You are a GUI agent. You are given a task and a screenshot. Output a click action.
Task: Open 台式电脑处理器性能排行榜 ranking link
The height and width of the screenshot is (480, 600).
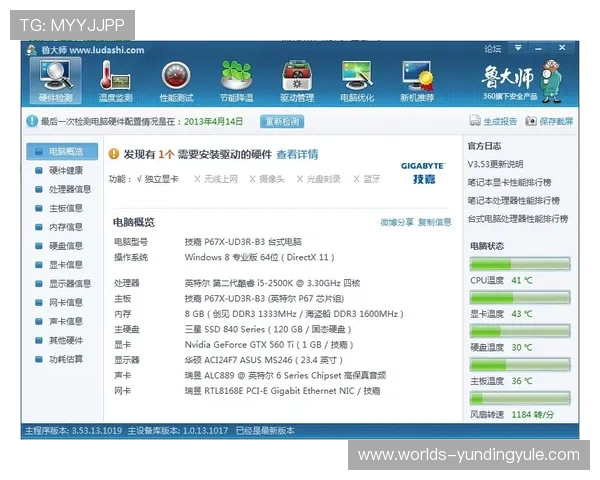[518, 219]
